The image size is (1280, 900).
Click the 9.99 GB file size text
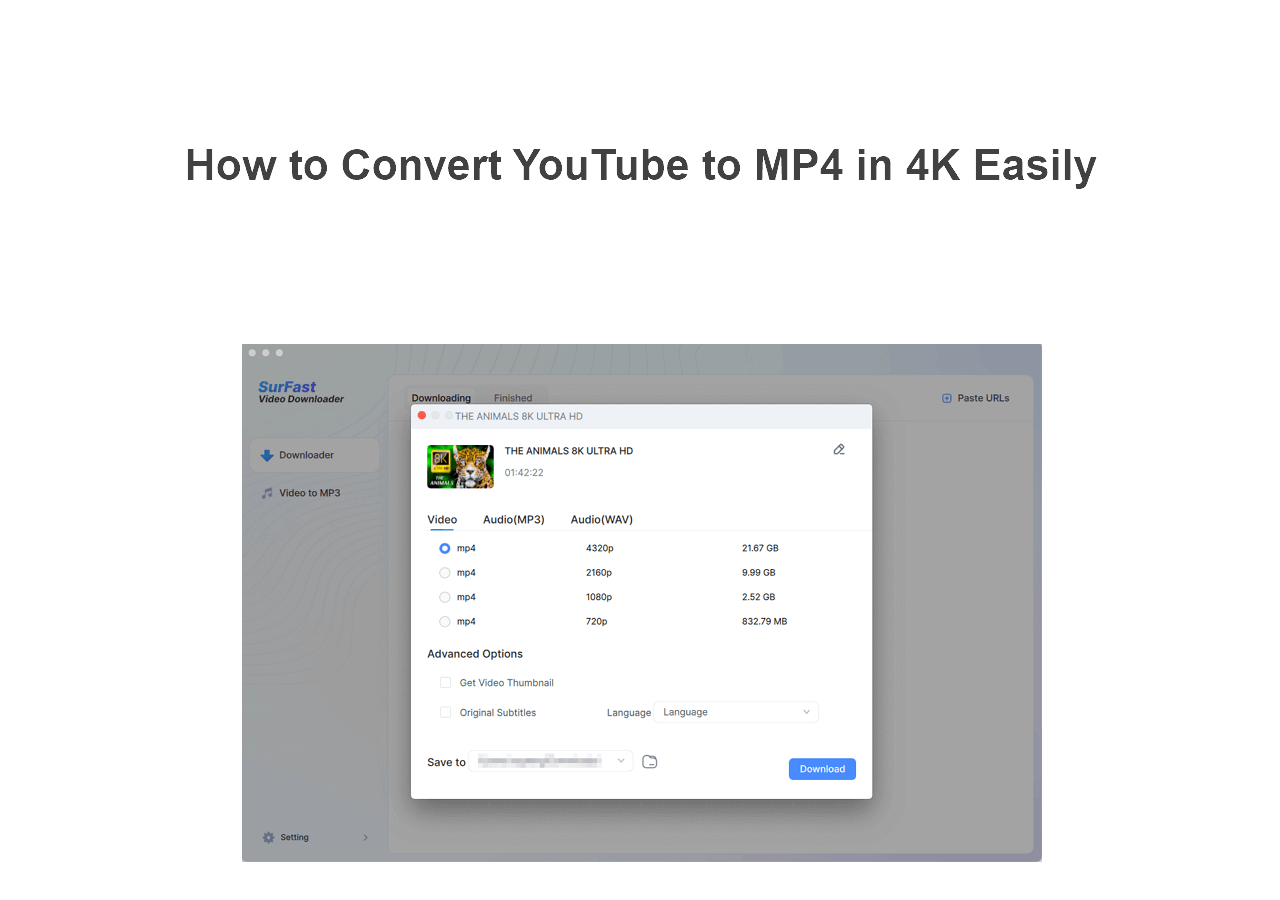point(758,573)
